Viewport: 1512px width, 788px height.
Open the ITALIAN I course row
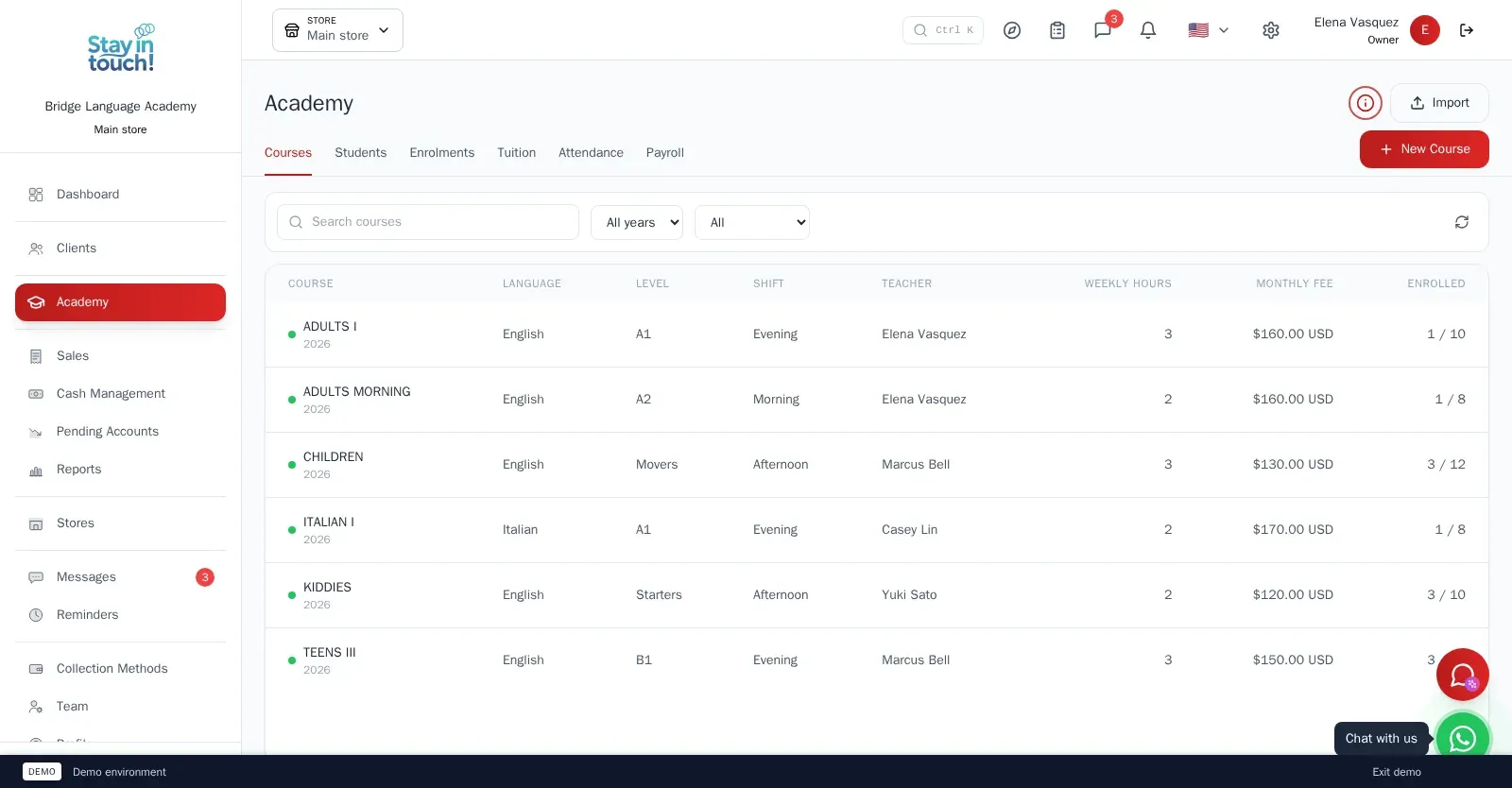click(876, 530)
